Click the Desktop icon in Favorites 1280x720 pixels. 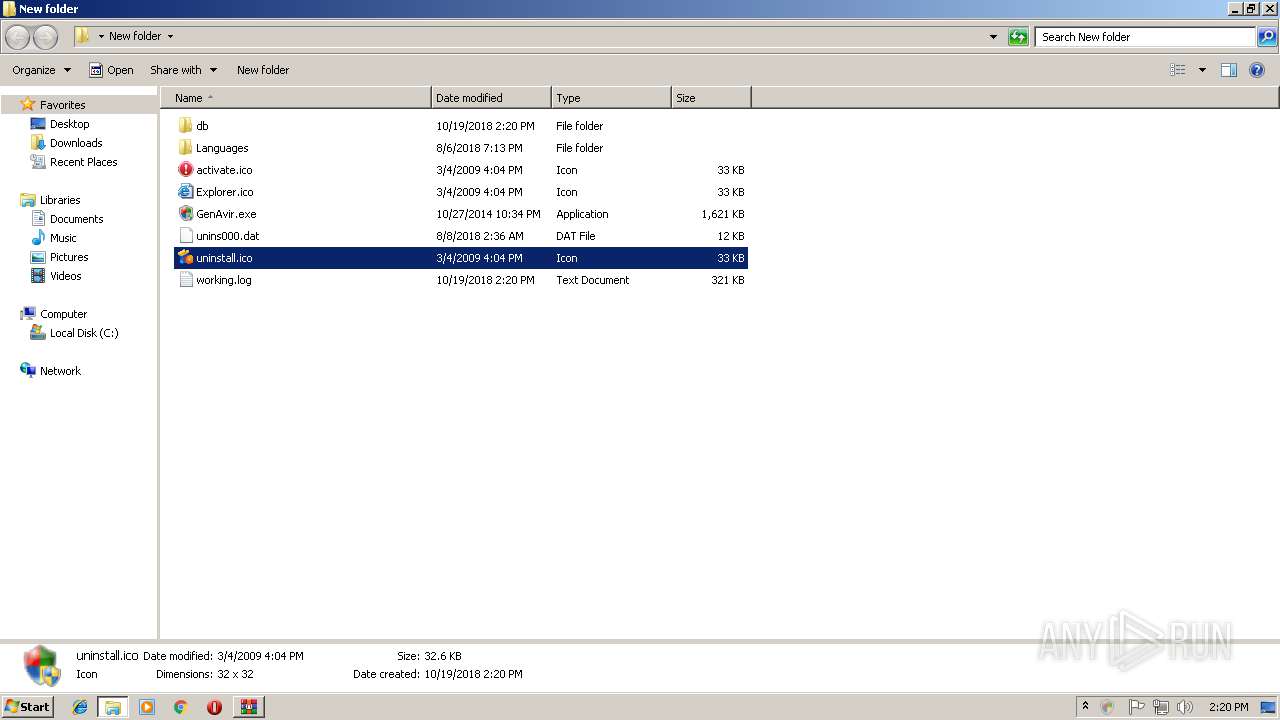pyautogui.click(x=38, y=124)
